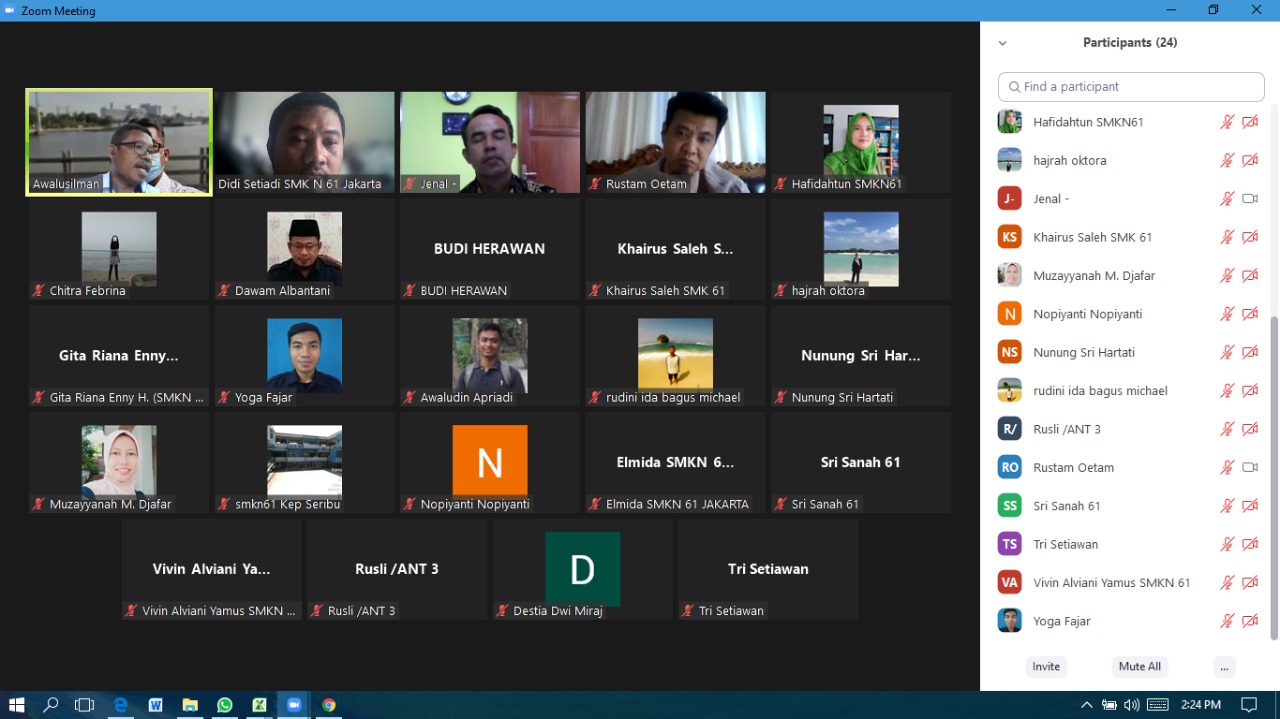
Task: Open taskbar search magnifier
Action: (x=50, y=705)
